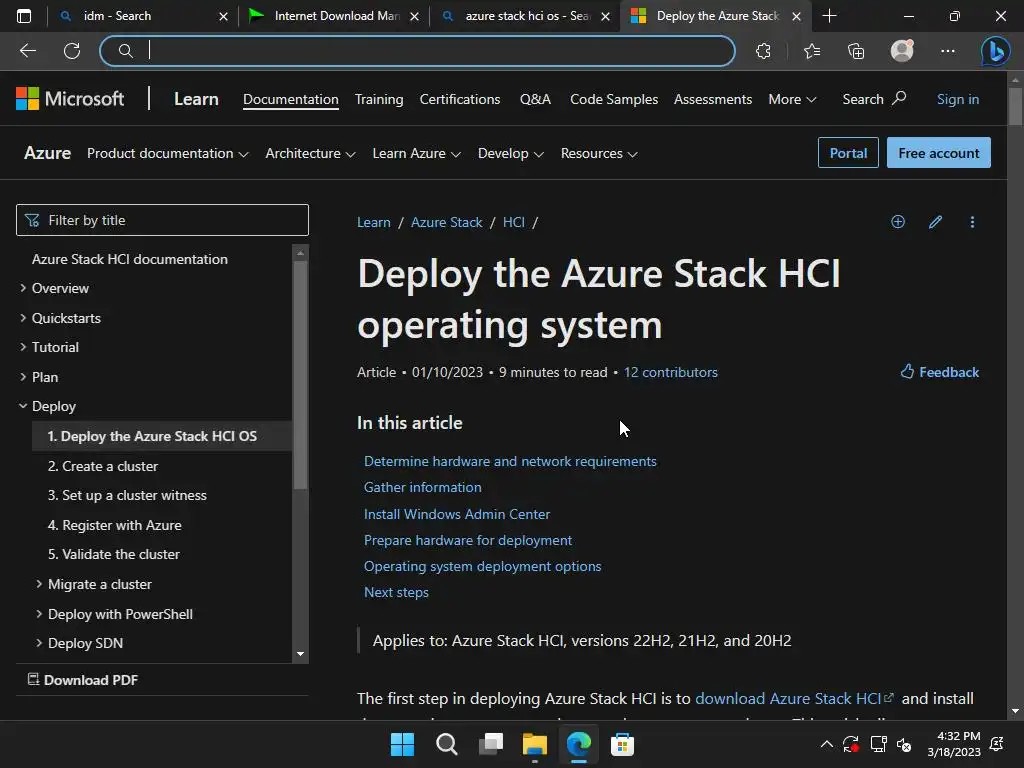Open the article more options menu
1024x768 pixels.
972,222
